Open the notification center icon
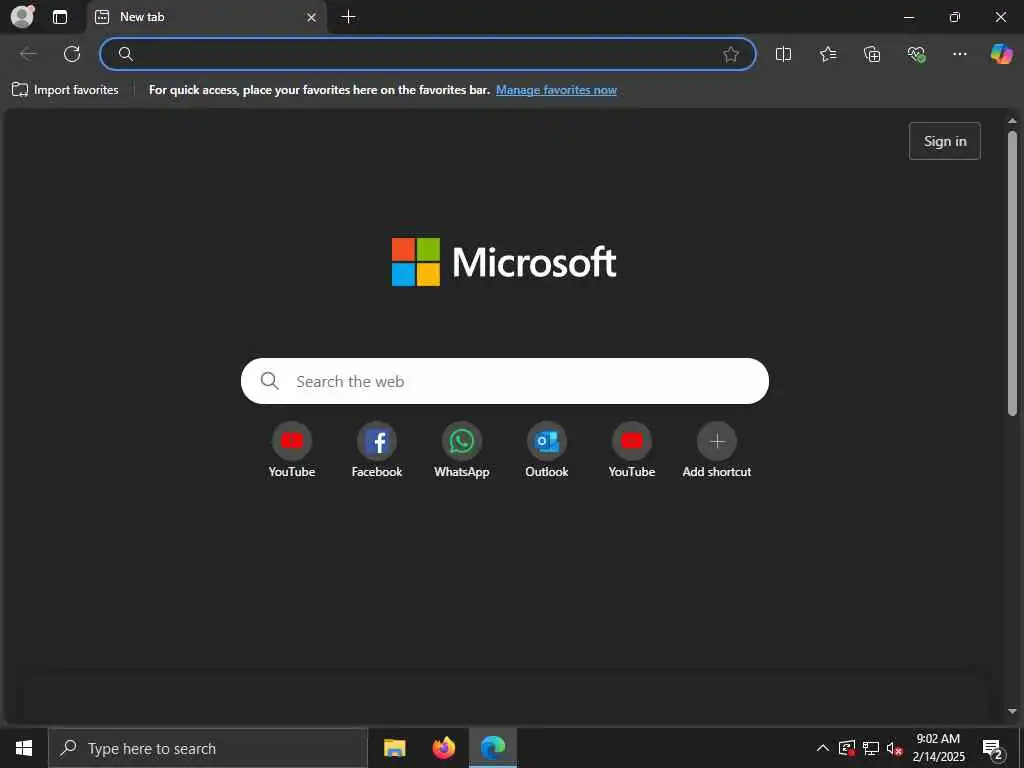Viewport: 1024px width, 768px height. tap(993, 748)
